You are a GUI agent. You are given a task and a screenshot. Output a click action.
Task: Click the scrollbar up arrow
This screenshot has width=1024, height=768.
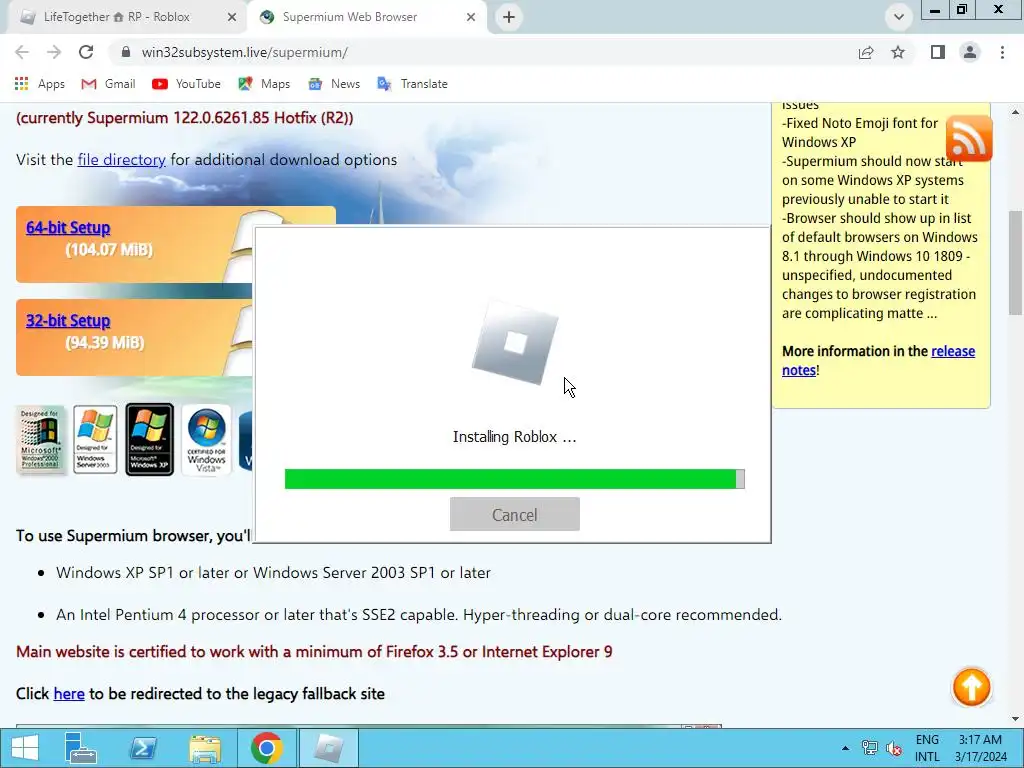click(x=1016, y=112)
